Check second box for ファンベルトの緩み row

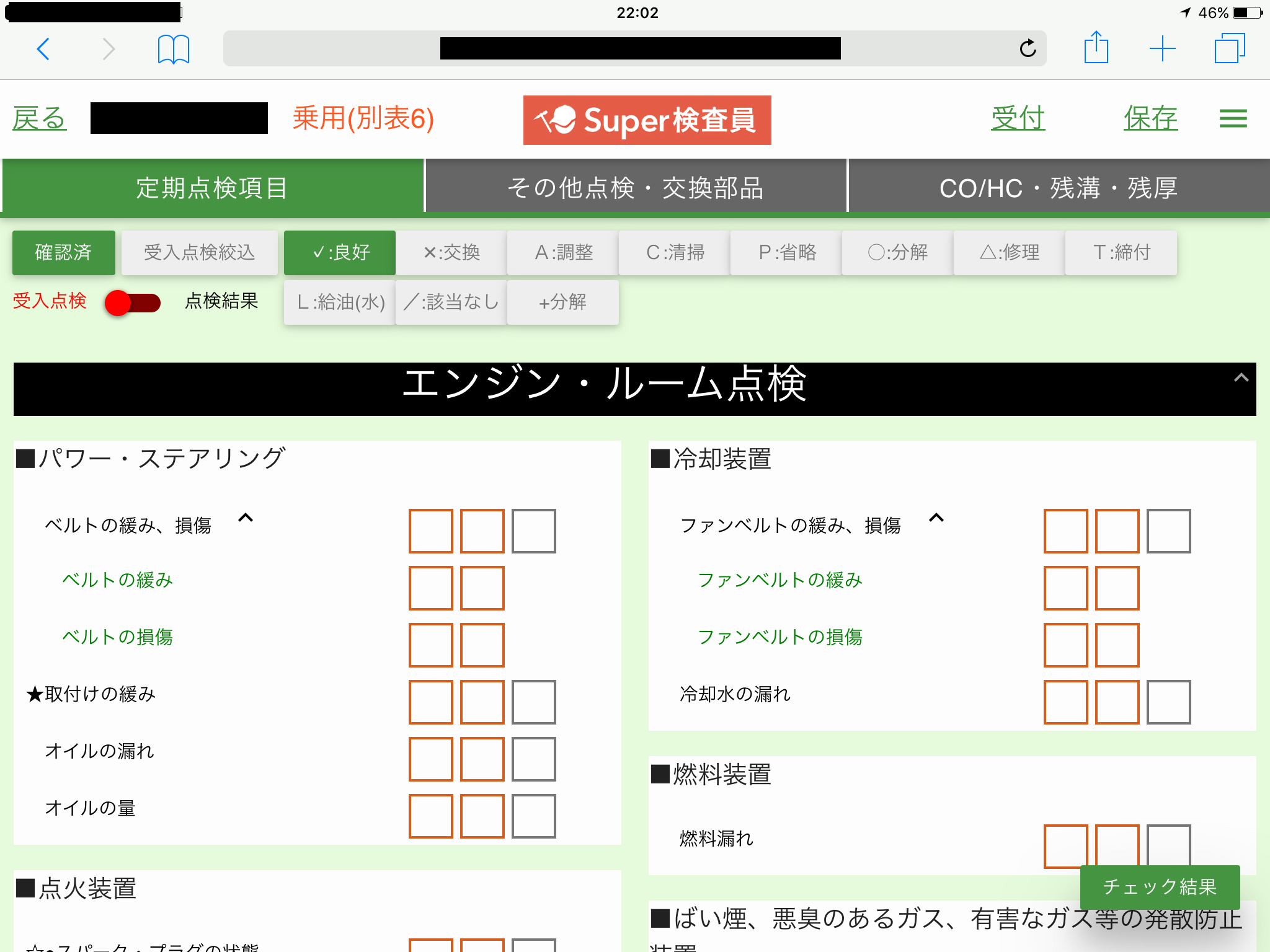(x=1117, y=588)
